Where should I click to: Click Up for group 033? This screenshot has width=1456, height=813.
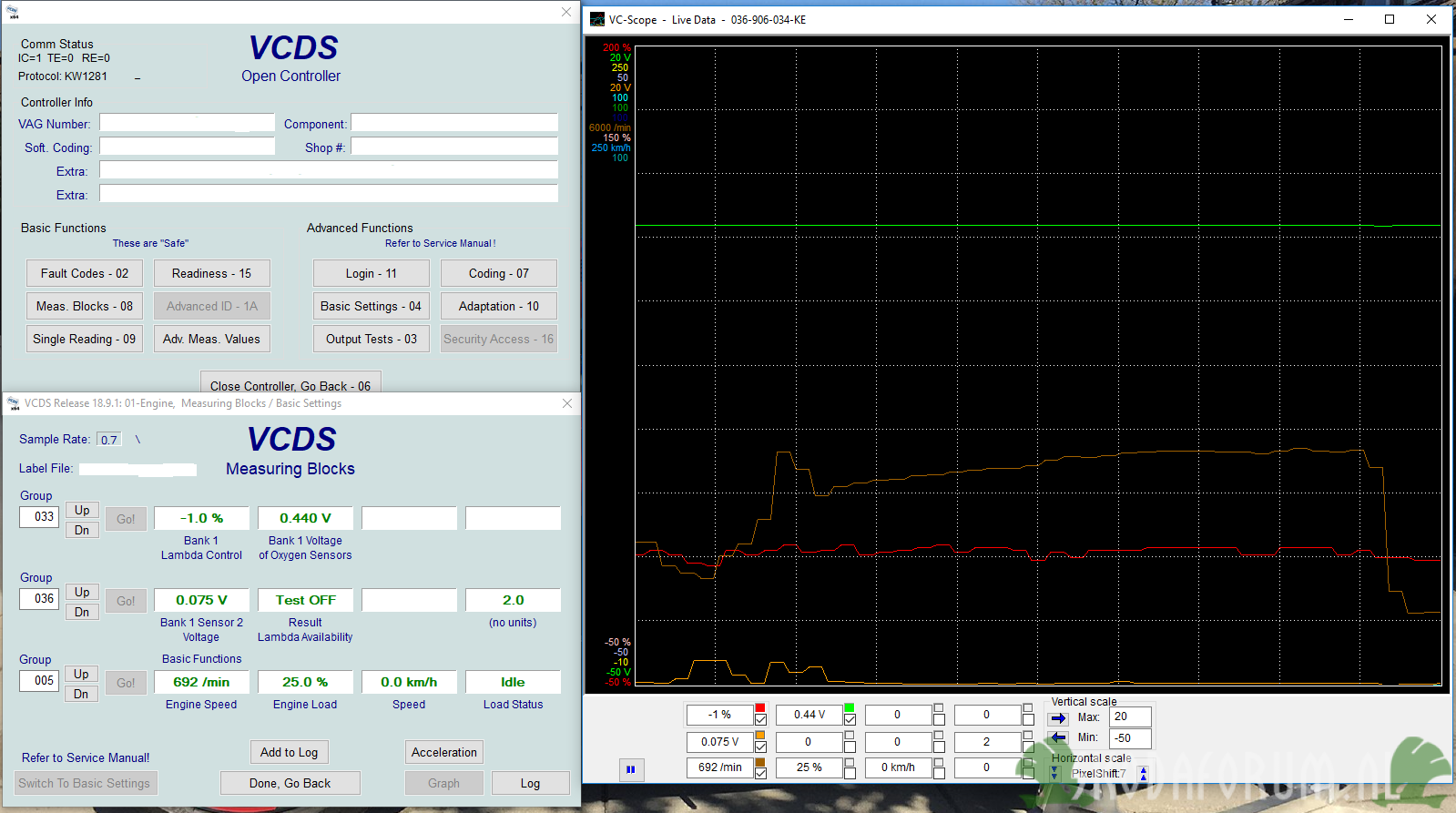pos(82,510)
